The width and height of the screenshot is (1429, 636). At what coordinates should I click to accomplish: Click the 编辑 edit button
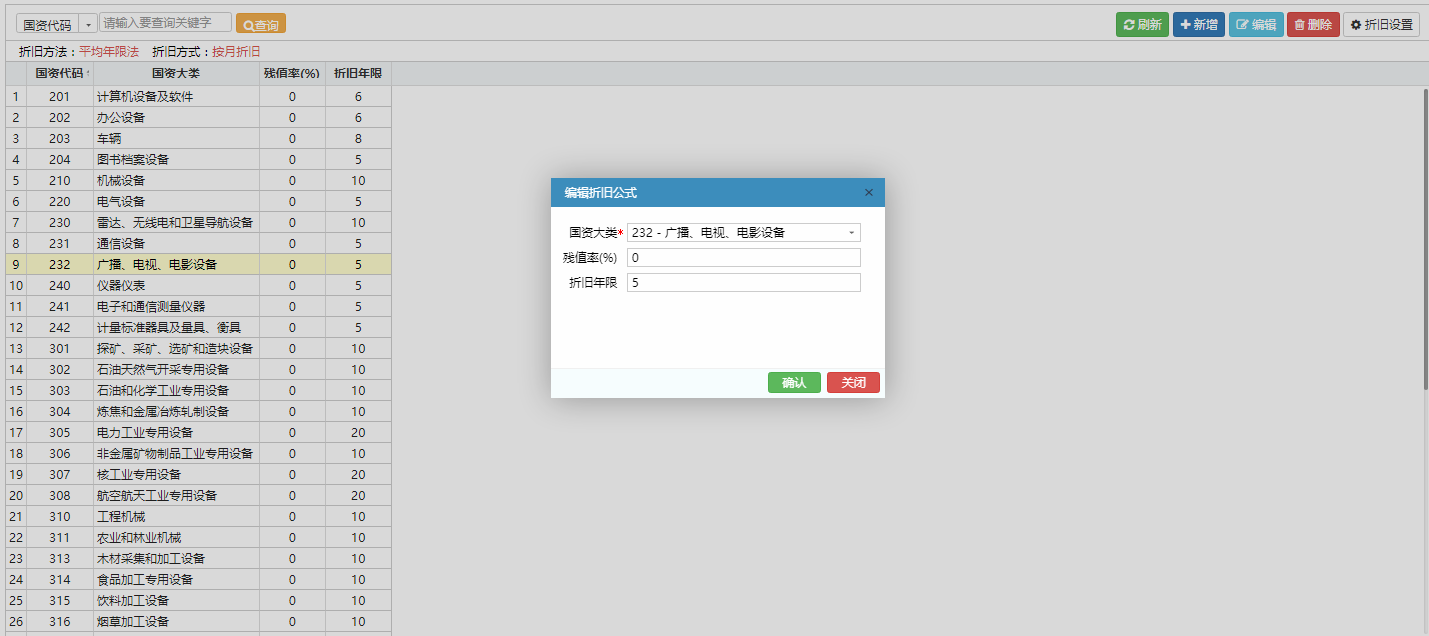(x=1255, y=25)
